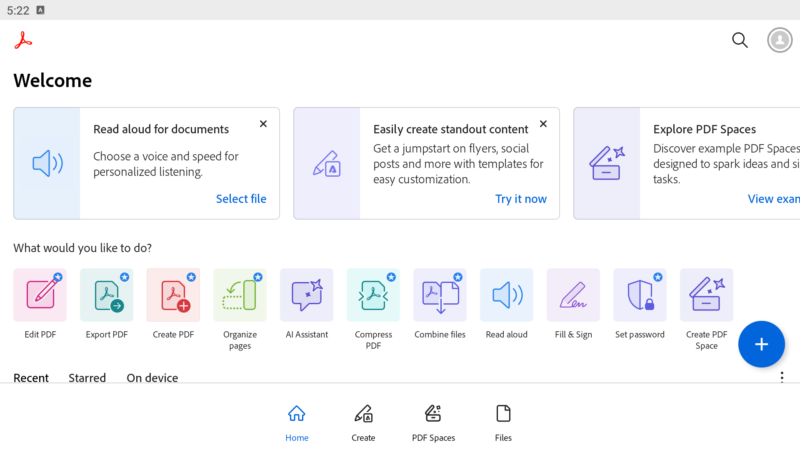Open the Compress PDF tool
Screen dimensions: 800x450
click(373, 295)
